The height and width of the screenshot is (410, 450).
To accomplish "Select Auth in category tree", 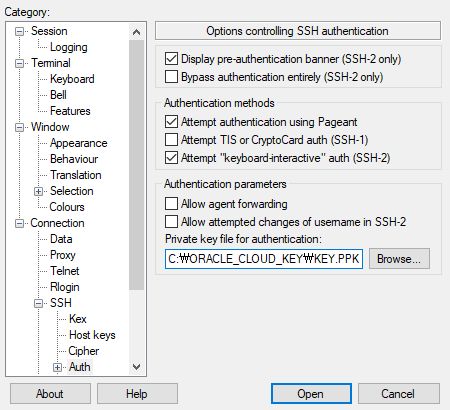I will point(80,367).
